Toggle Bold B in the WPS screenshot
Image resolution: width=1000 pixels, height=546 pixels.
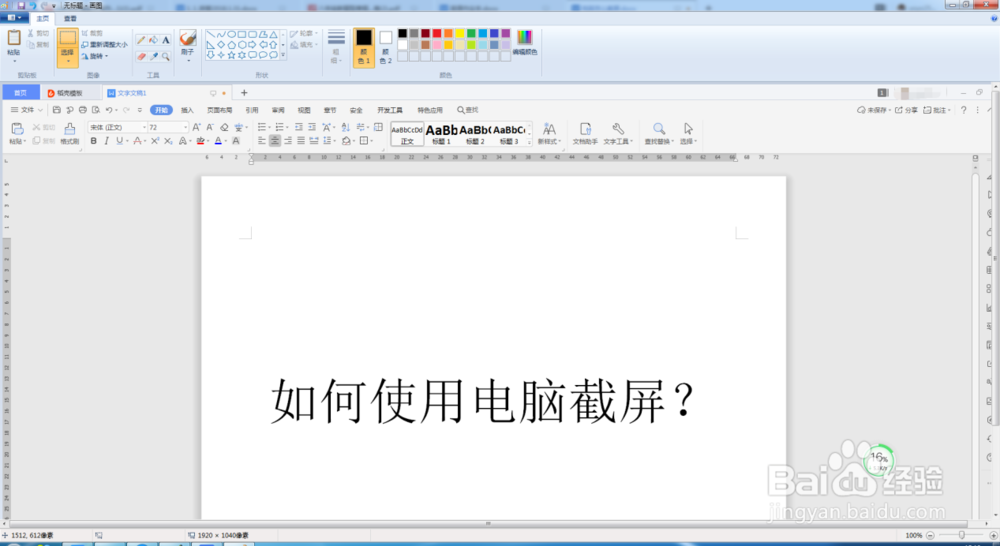(x=94, y=141)
